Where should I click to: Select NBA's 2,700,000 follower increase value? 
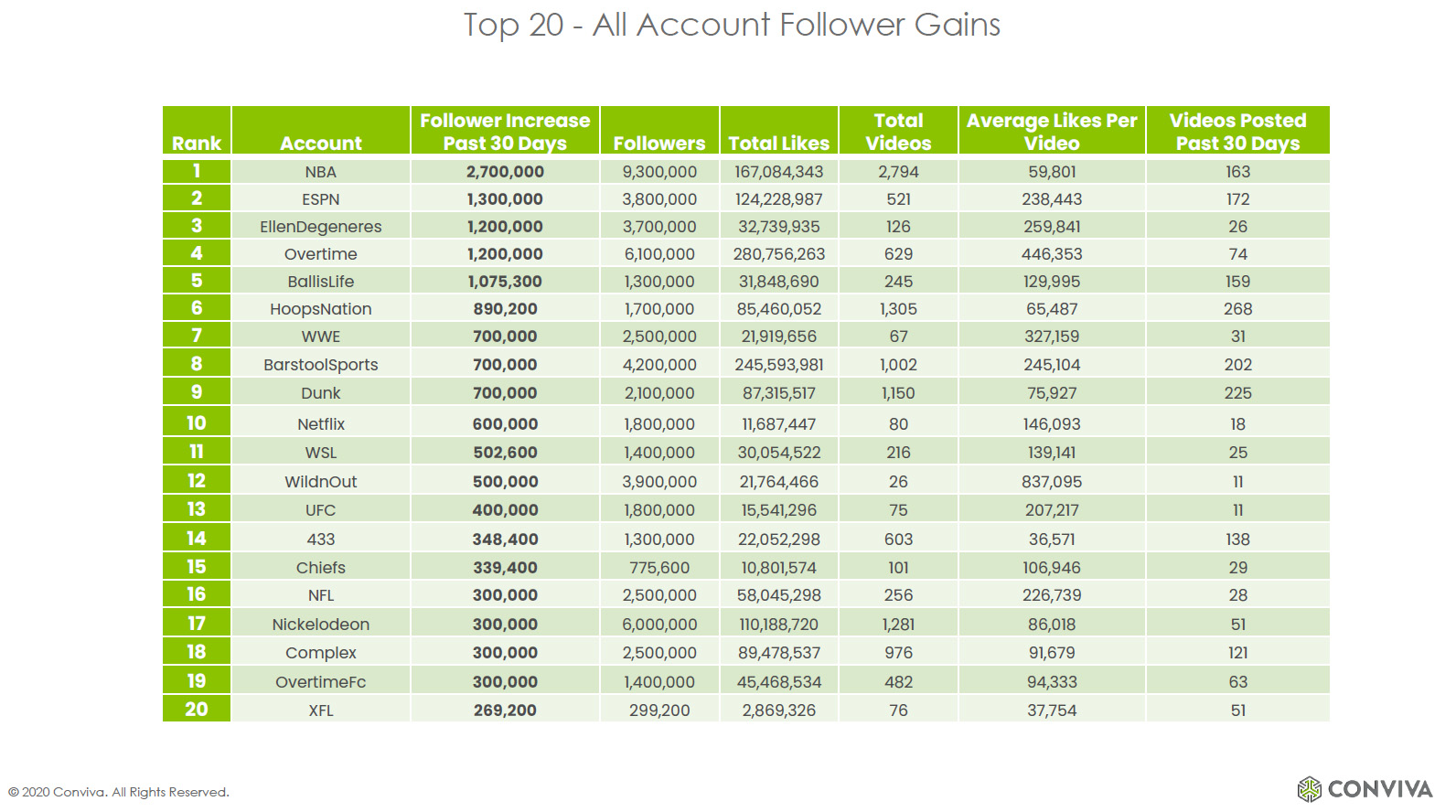pyautogui.click(x=505, y=172)
